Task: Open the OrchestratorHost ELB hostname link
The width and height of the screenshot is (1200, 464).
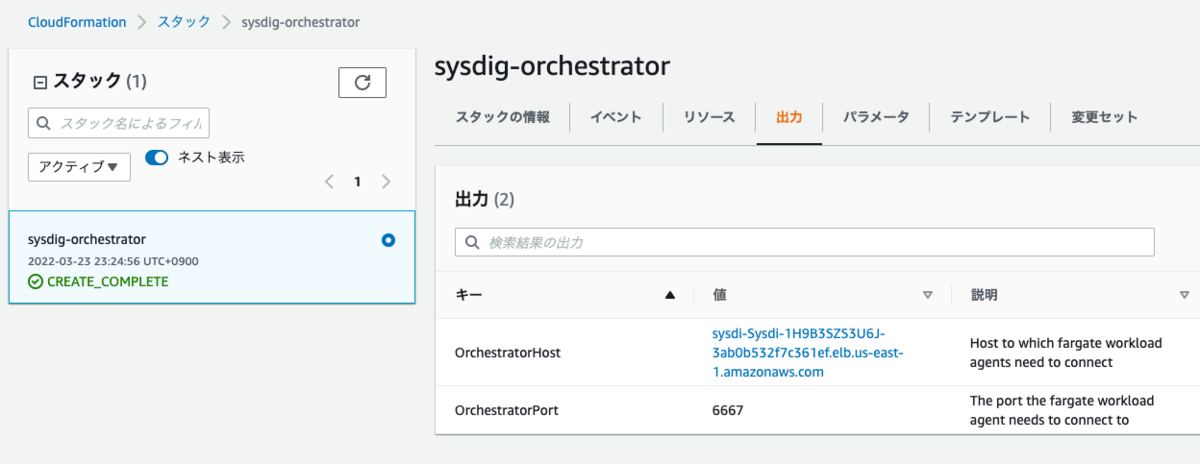Action: click(x=808, y=352)
